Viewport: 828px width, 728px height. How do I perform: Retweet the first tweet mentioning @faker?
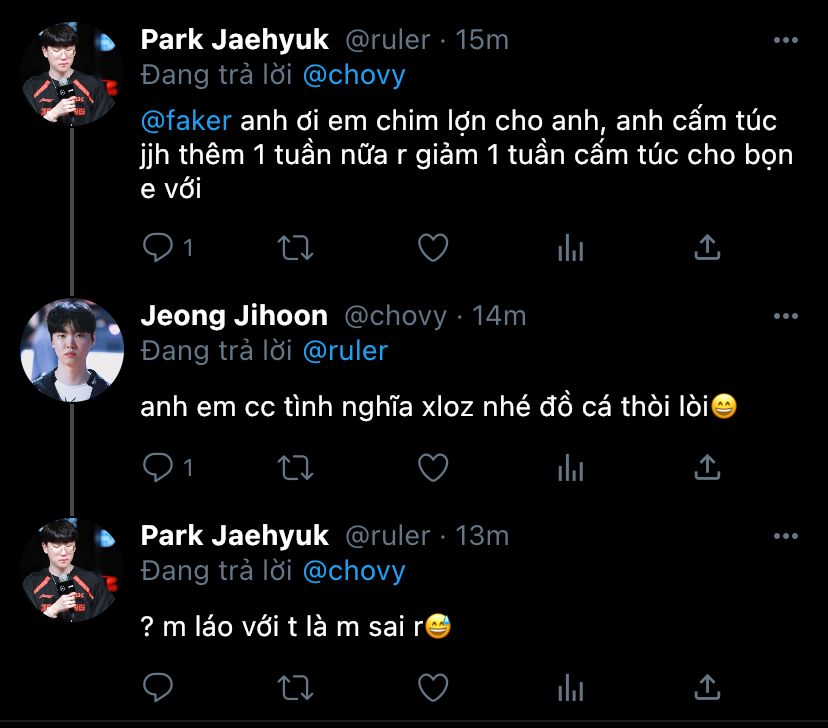point(295,248)
